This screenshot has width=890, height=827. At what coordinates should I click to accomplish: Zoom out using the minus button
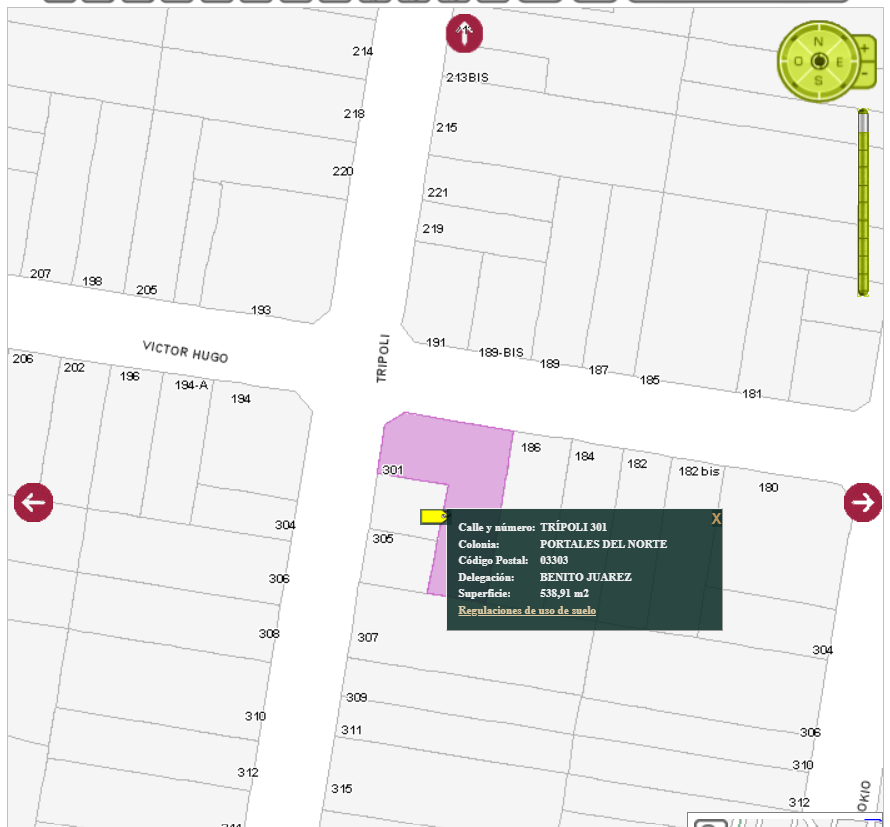pos(864,74)
